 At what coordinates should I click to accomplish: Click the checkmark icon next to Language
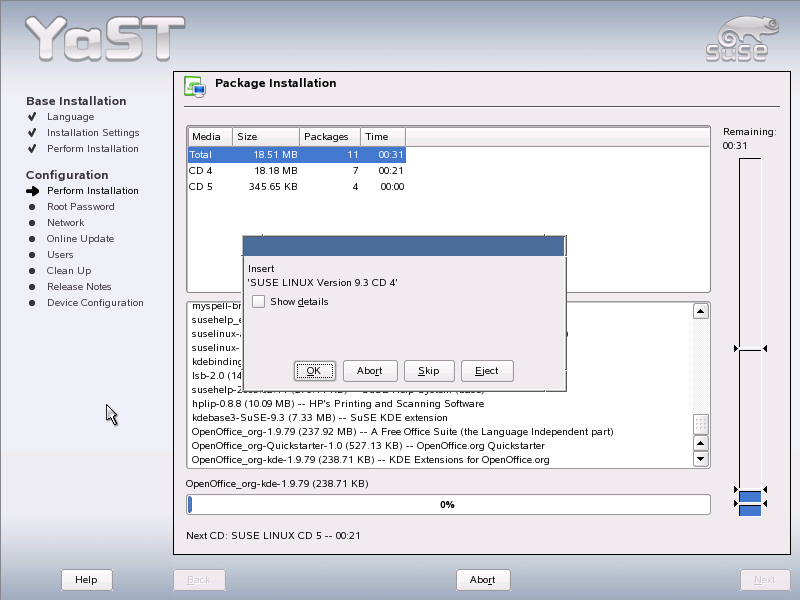coord(32,117)
